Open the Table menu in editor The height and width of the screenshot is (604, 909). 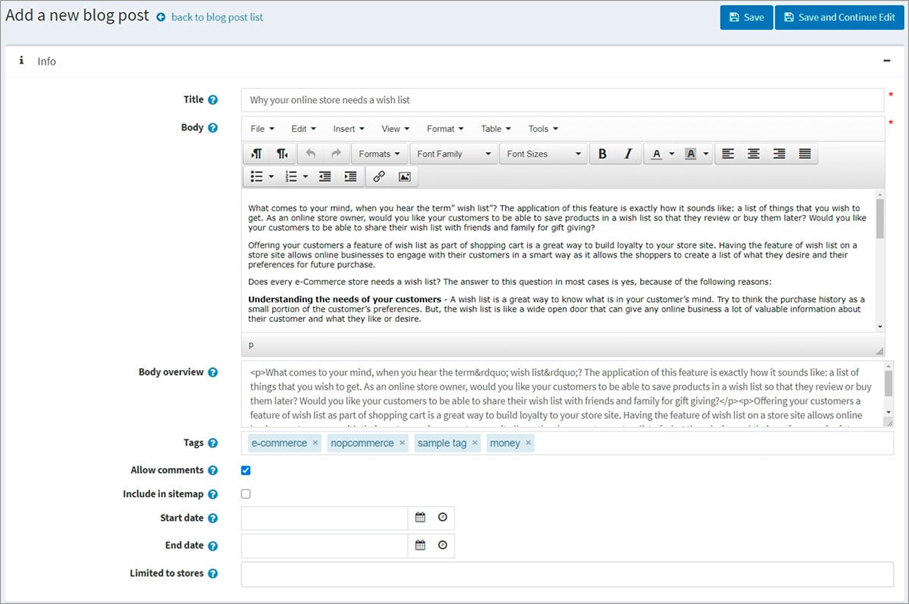click(x=496, y=129)
